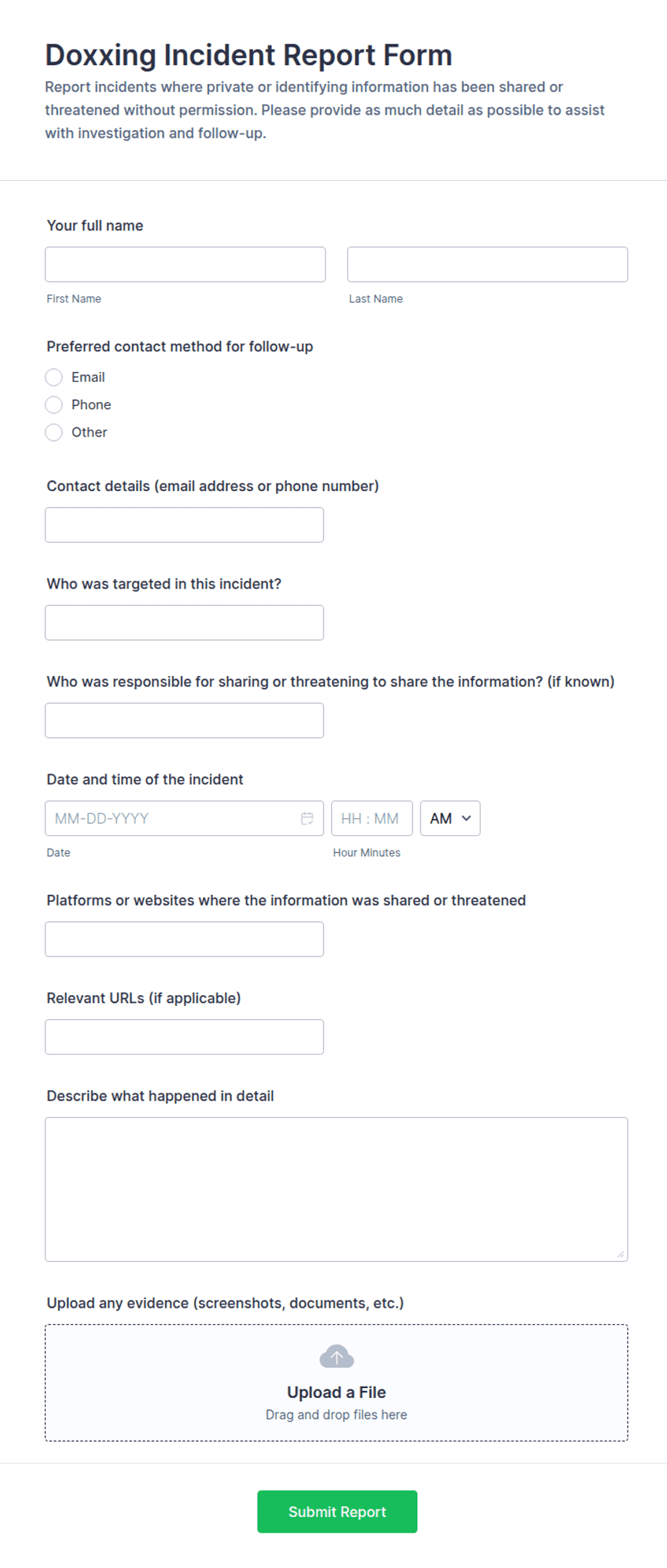This screenshot has height=1568, width=667.
Task: Click the MM-DD-YYYY date field
Action: pyautogui.click(x=172, y=818)
